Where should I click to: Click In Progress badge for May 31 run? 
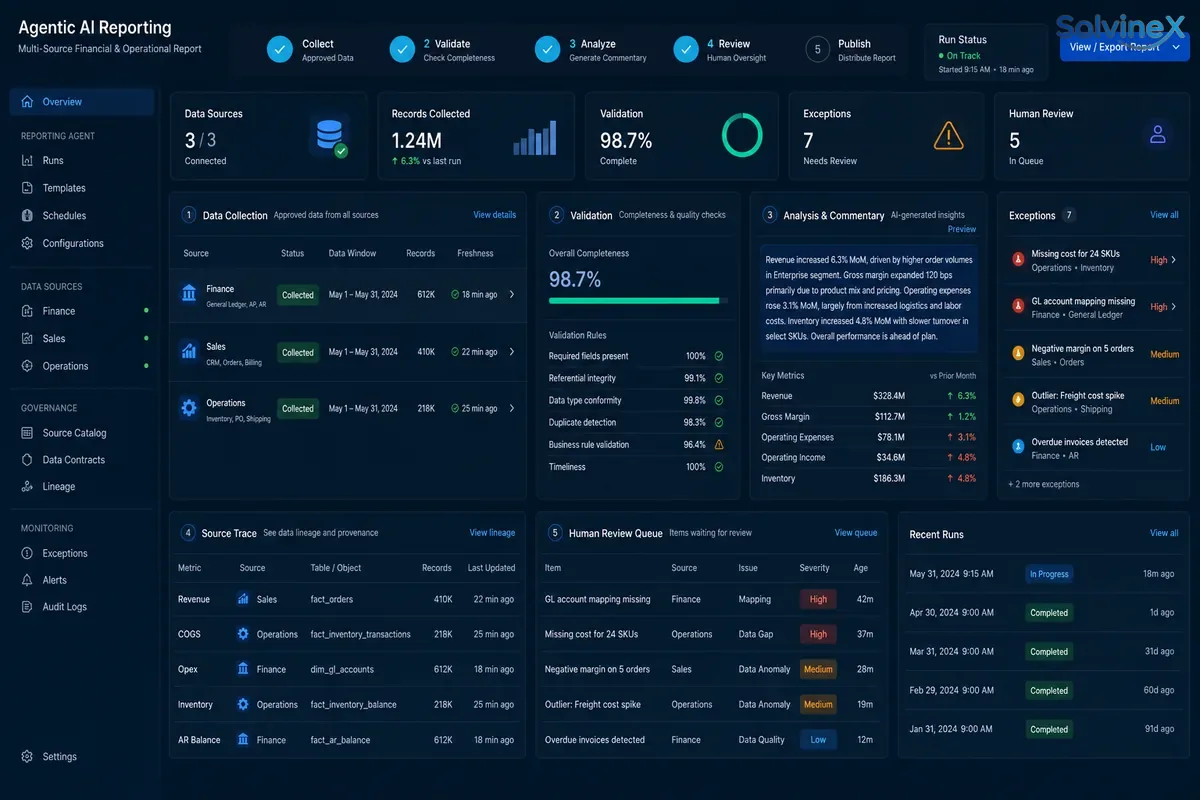(1049, 574)
